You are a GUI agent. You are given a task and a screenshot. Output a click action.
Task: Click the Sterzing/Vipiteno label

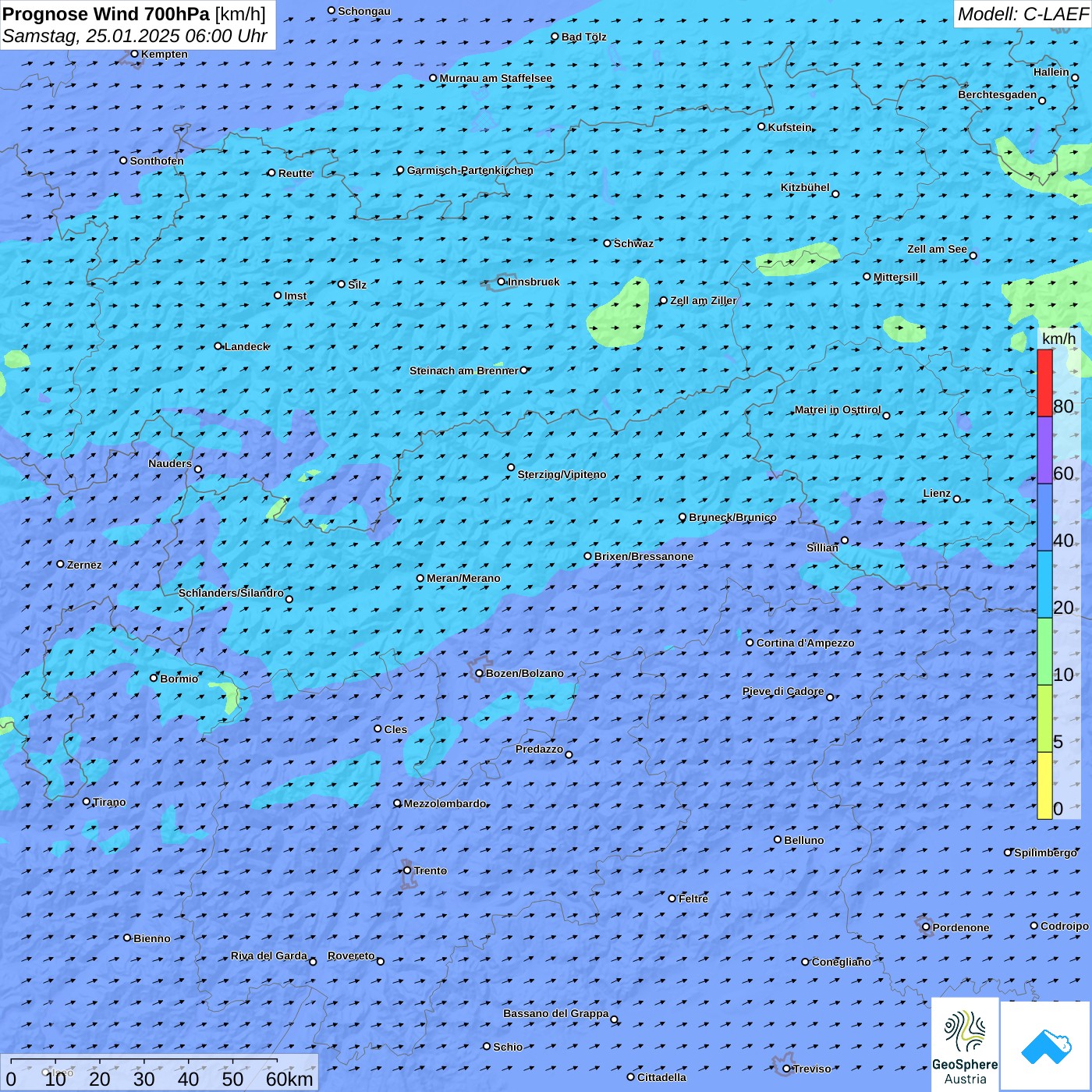(562, 474)
